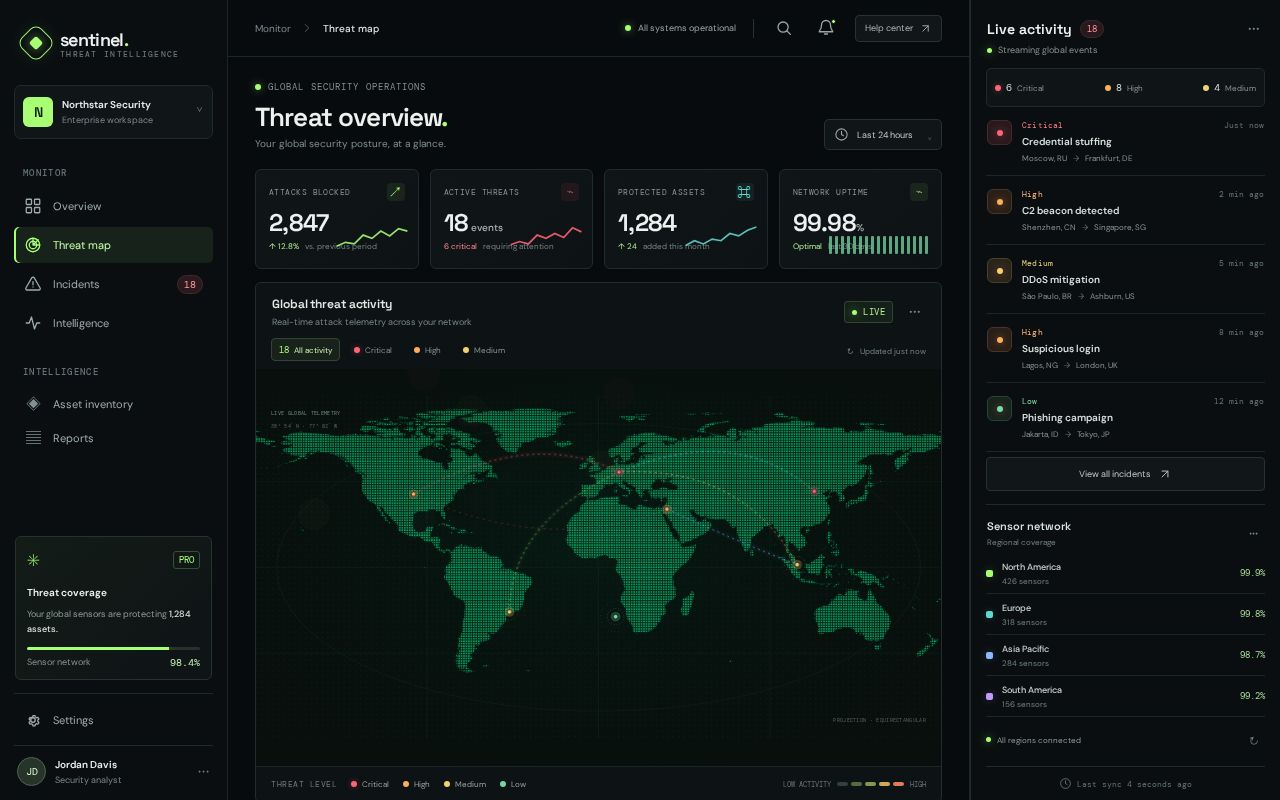
Task: Open Global threat activity more options
Action: [914, 312]
